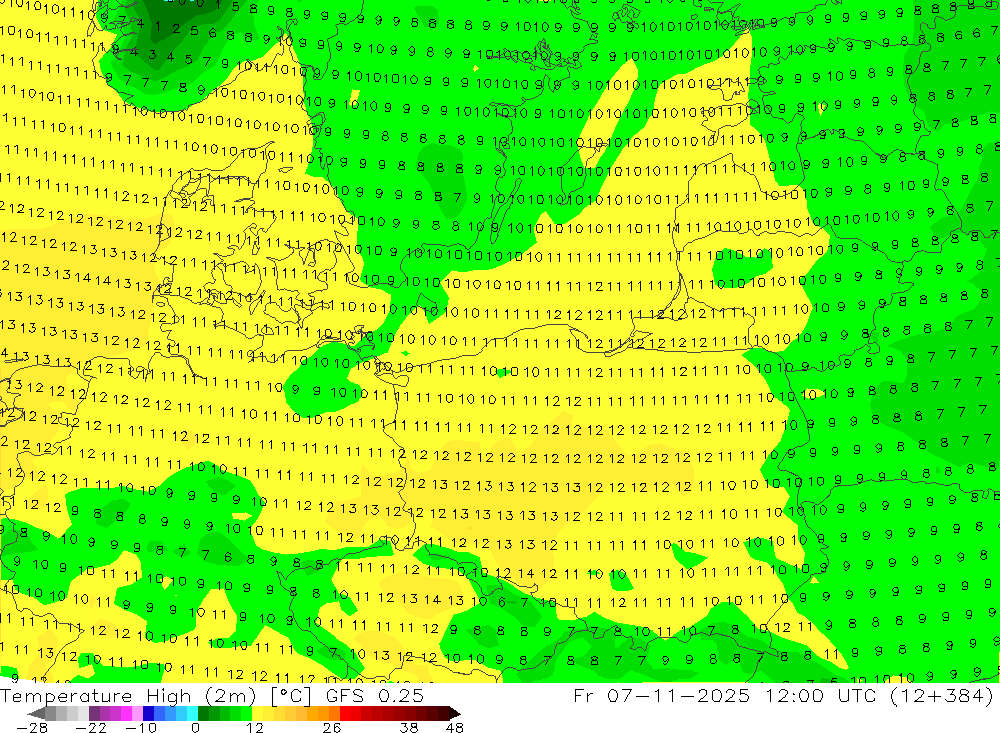Click the "0" legend value
This screenshot has height=733, width=1000.
[195, 727]
